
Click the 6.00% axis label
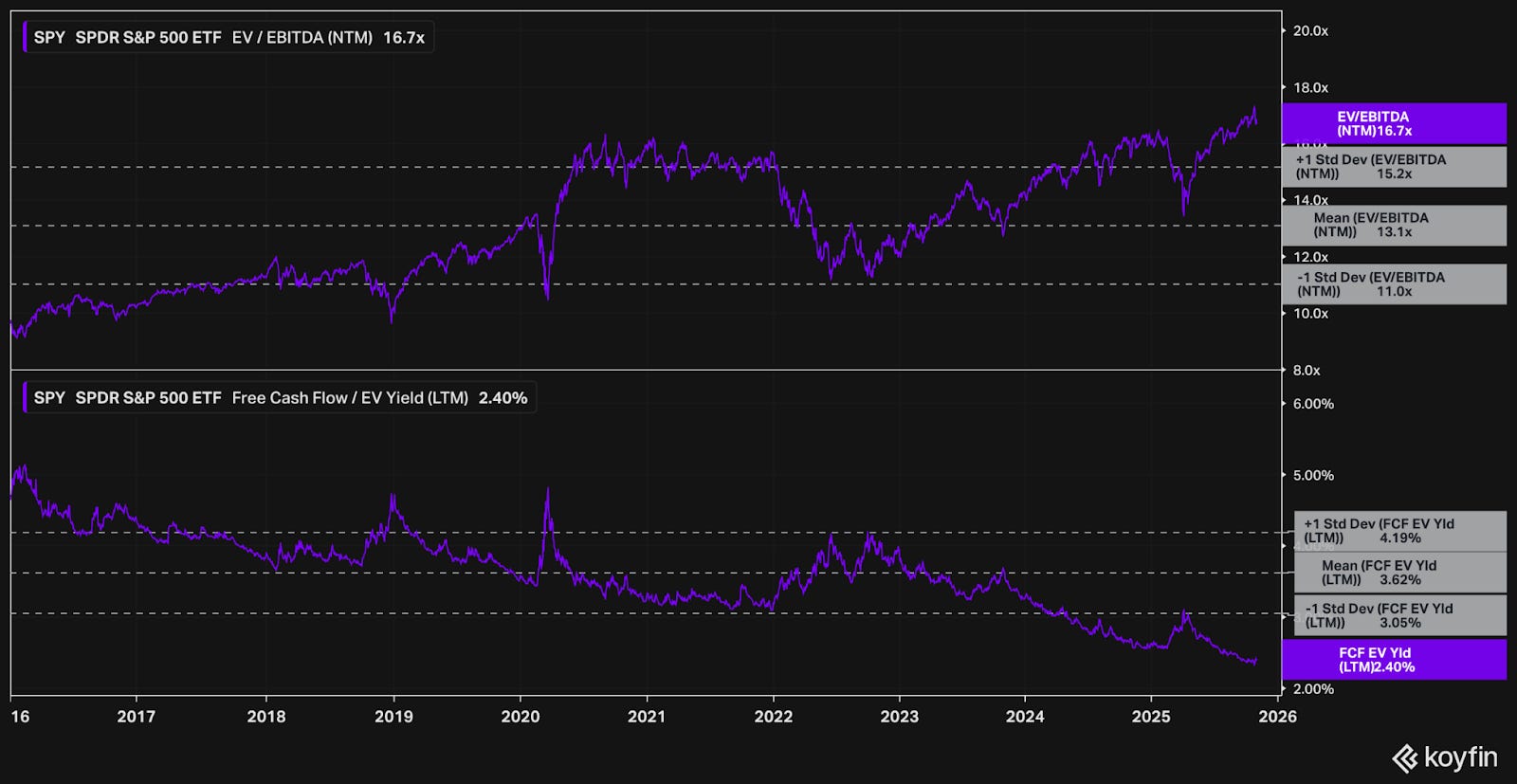tap(1313, 404)
